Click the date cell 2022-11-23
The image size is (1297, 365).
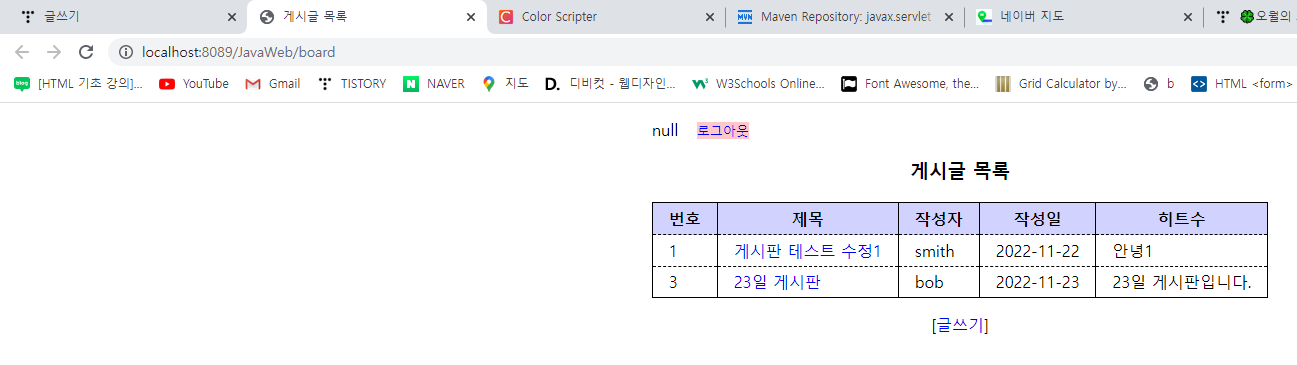(1037, 283)
